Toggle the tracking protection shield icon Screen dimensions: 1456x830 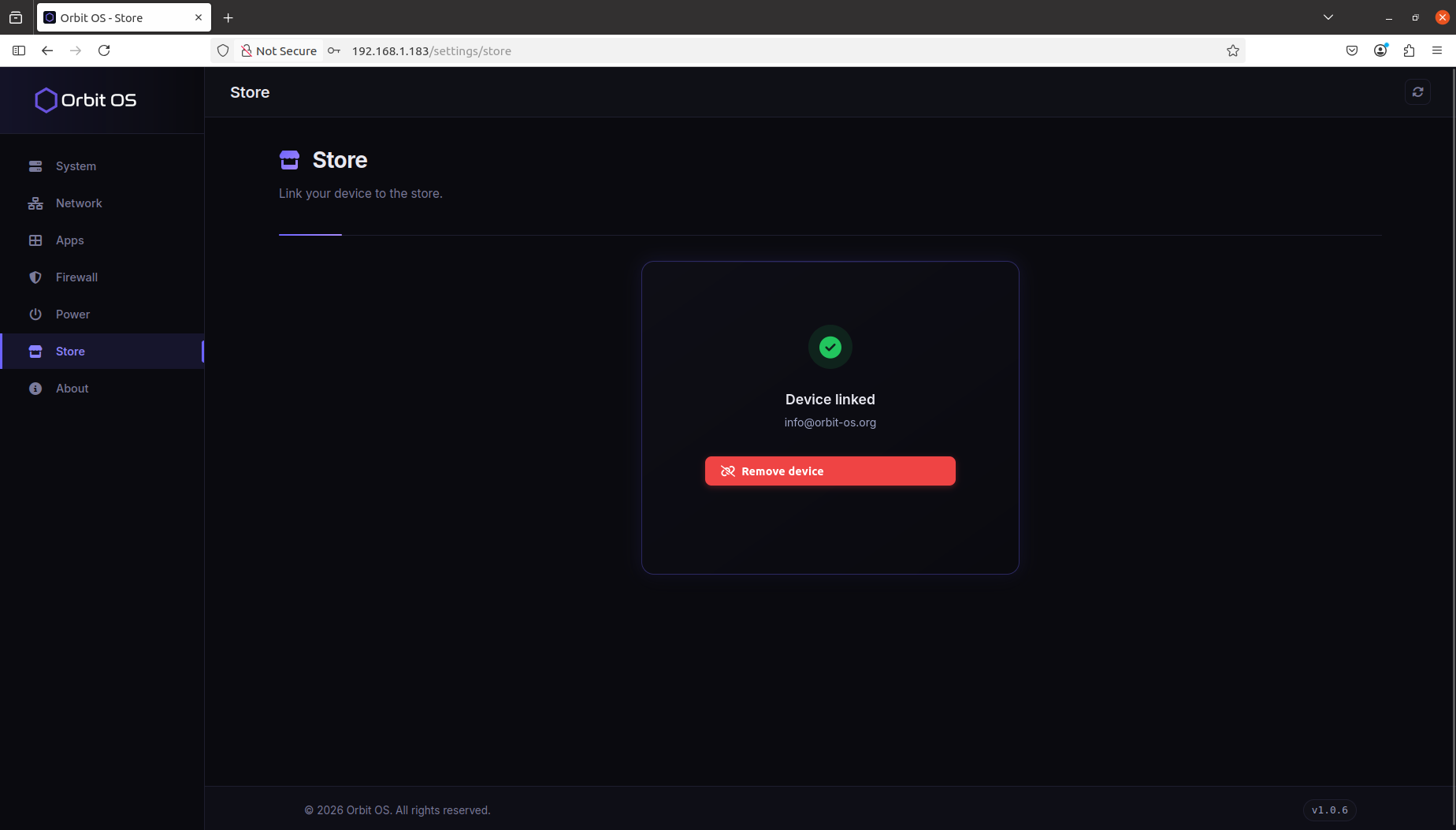pyautogui.click(x=223, y=50)
